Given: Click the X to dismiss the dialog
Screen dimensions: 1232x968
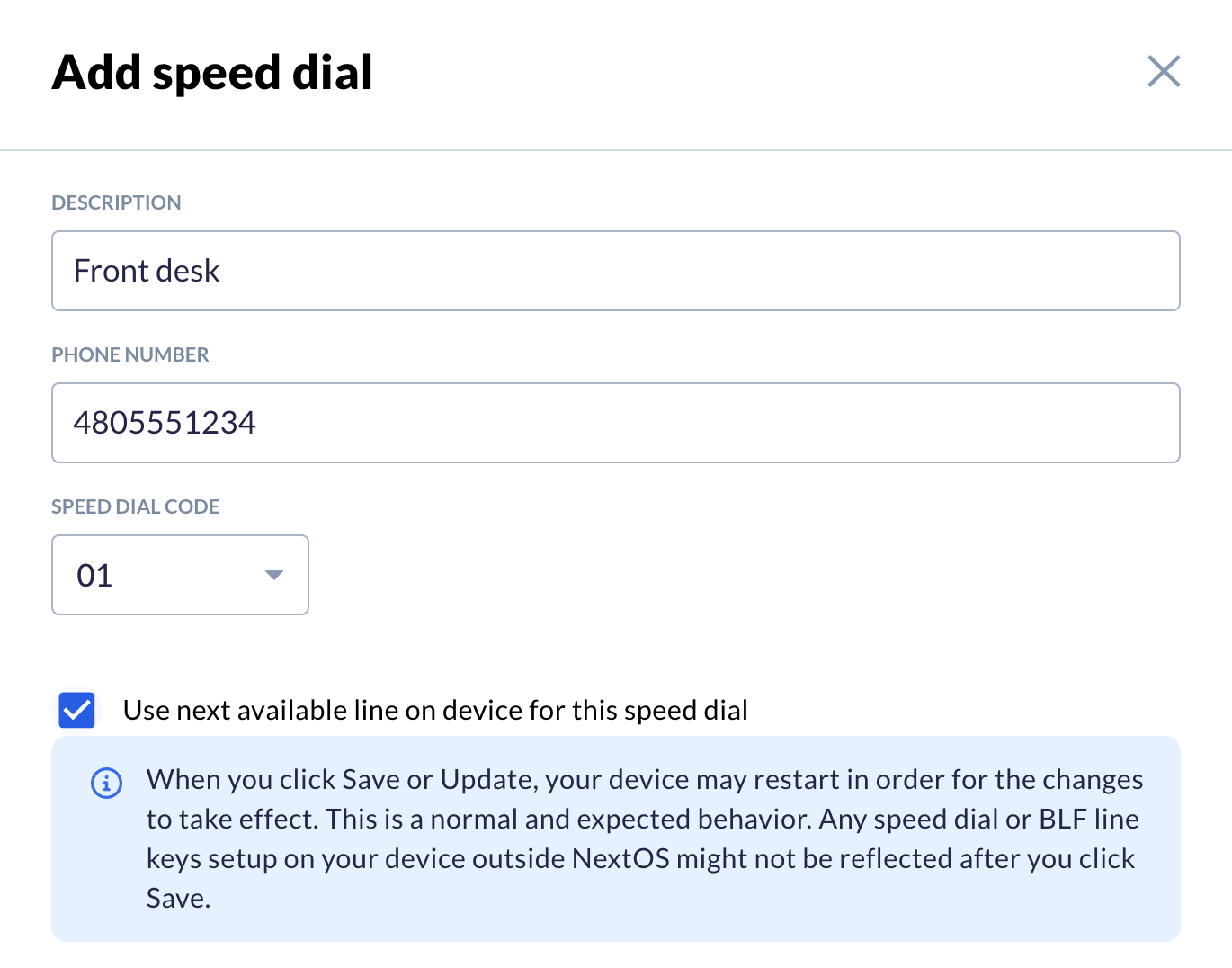Looking at the screenshot, I should tap(1164, 71).
